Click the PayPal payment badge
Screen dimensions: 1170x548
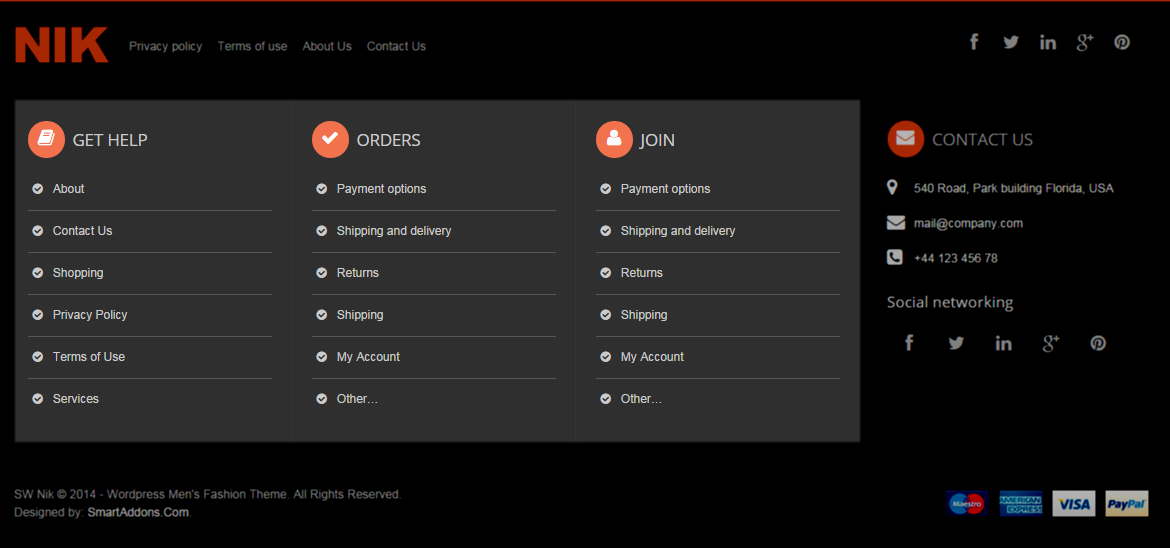pyautogui.click(x=1126, y=504)
